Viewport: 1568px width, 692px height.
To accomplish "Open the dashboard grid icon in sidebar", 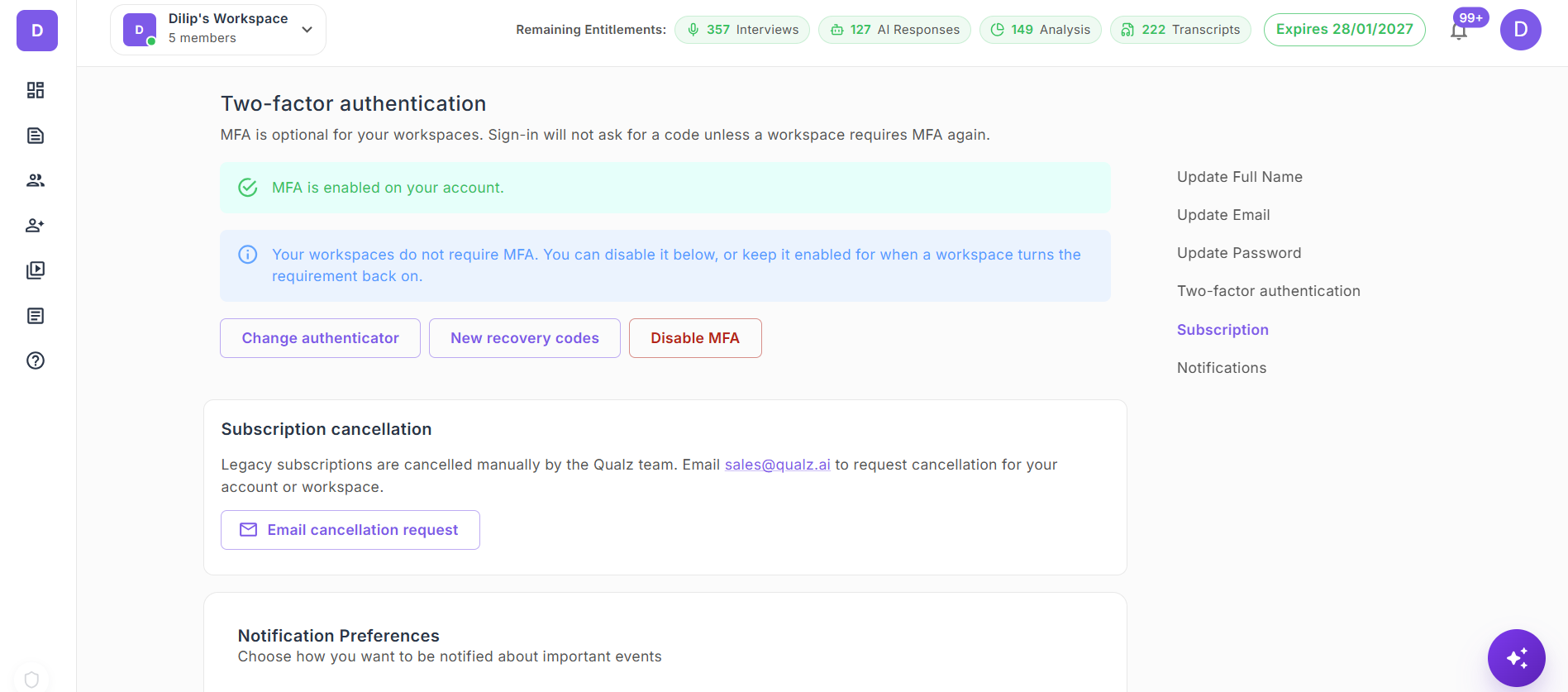I will (x=36, y=90).
